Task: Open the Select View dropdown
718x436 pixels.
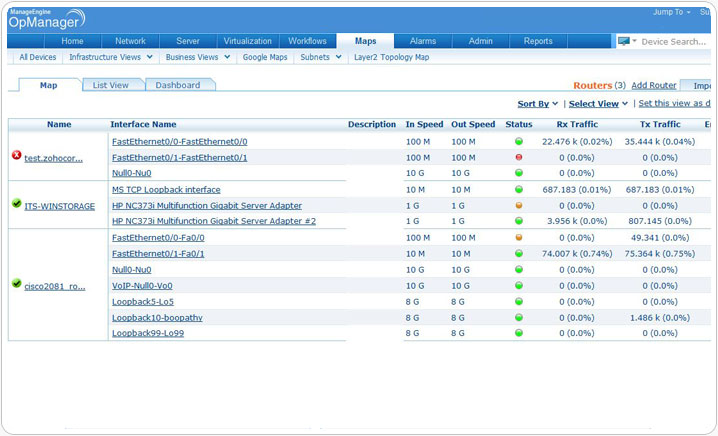Action: [x=598, y=104]
